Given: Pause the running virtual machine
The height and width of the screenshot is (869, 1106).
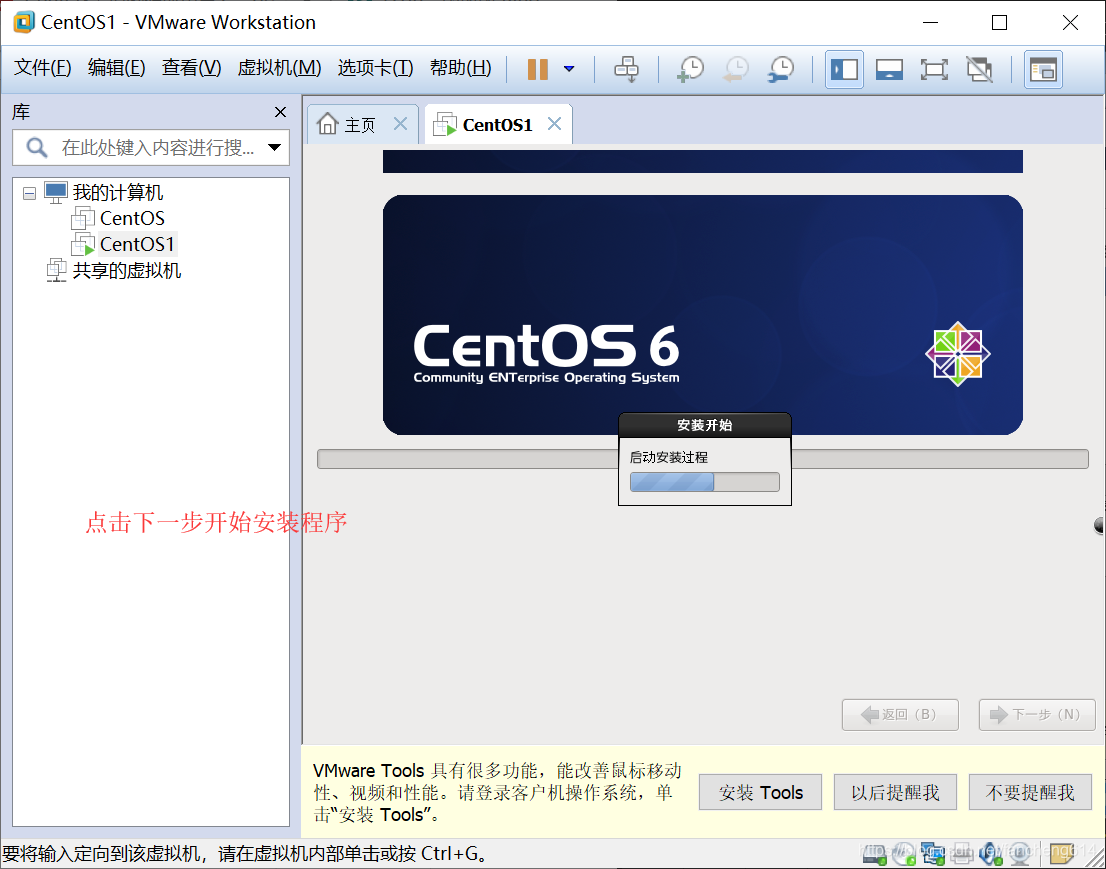Looking at the screenshot, I should pos(537,69).
